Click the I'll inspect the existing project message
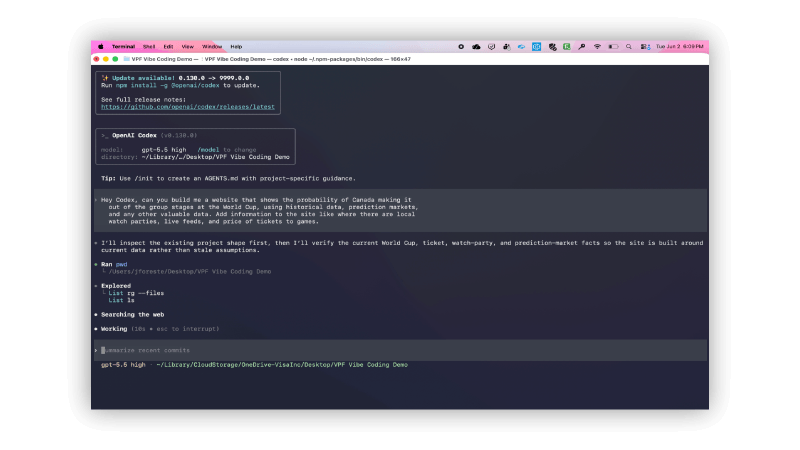 tap(402, 246)
